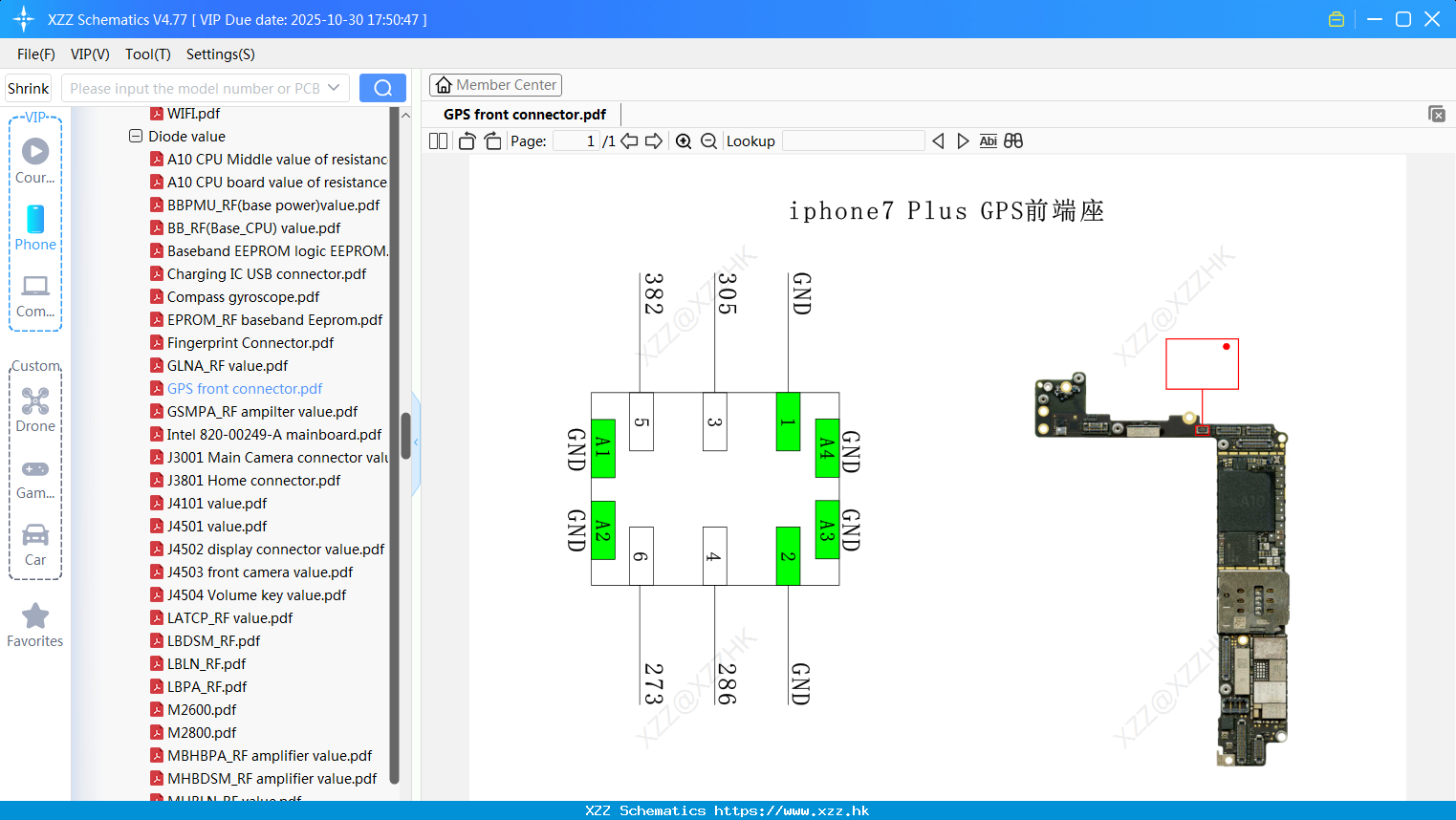Rotate the page clockwise
1456x820 pixels.
click(x=492, y=141)
